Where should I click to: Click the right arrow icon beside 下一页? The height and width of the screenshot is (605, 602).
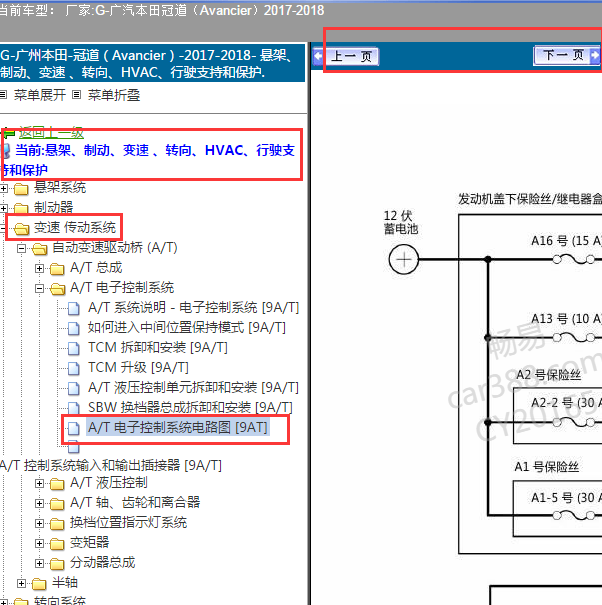point(595,56)
